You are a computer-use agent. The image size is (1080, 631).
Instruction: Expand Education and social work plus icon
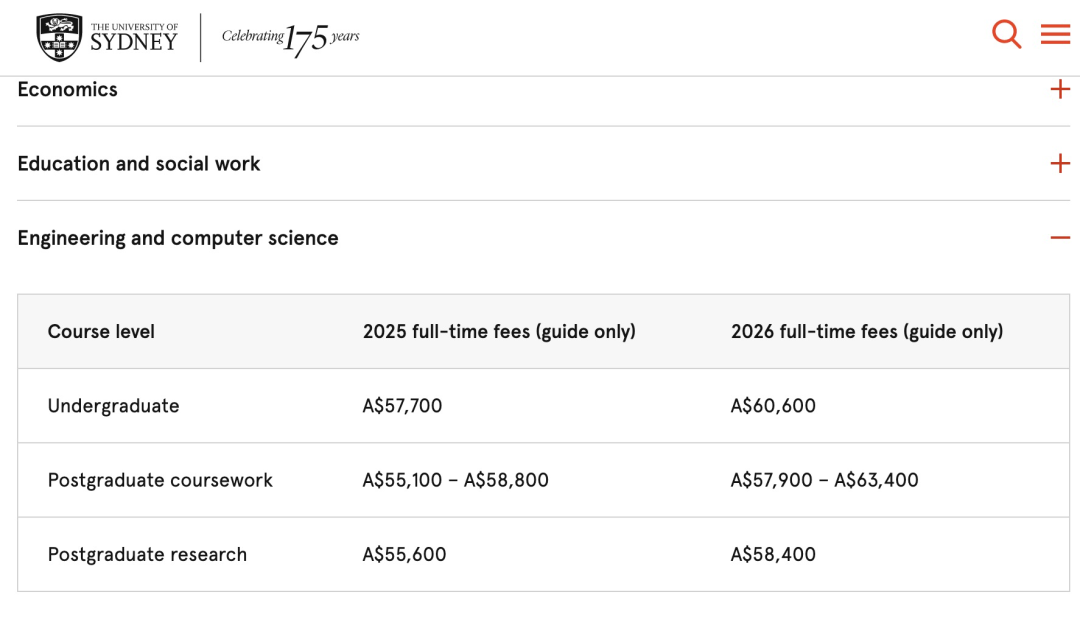(1060, 164)
